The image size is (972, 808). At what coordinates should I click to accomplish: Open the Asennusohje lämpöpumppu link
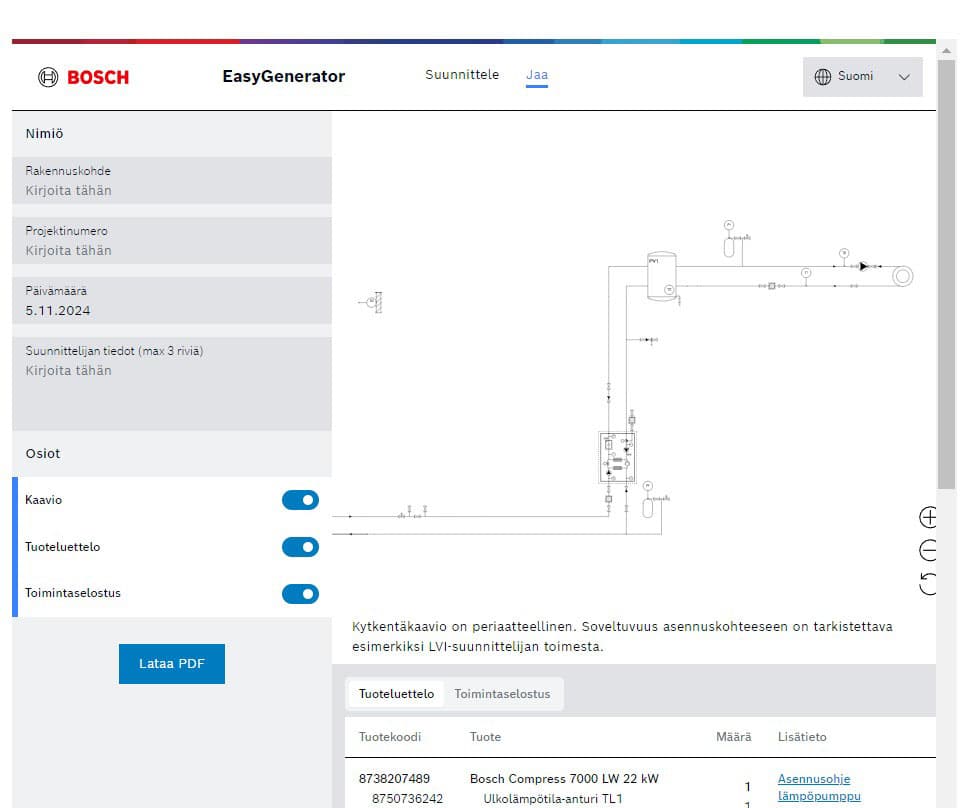(819, 787)
